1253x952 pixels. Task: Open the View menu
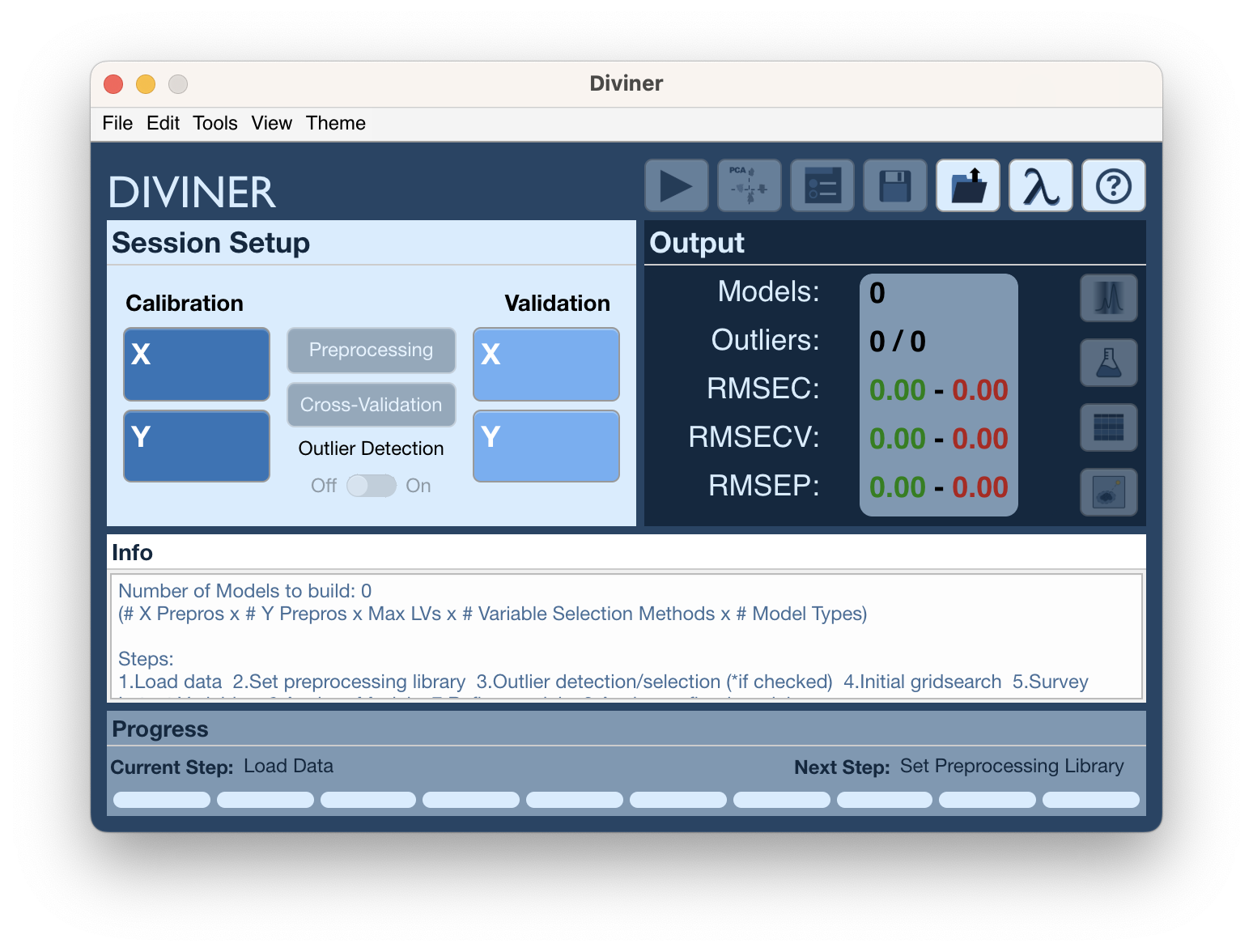point(272,123)
